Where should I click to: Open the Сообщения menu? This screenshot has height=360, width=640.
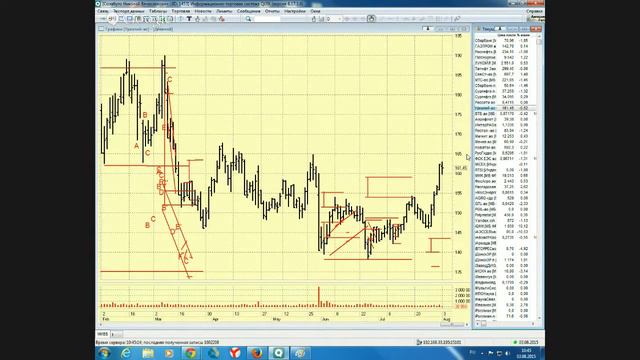[x=249, y=11]
